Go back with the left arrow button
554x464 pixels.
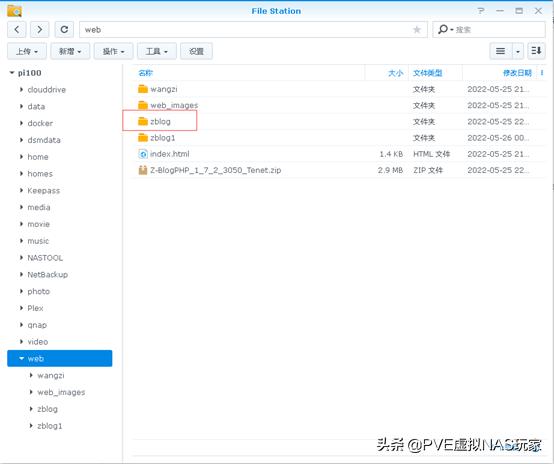pos(17,29)
